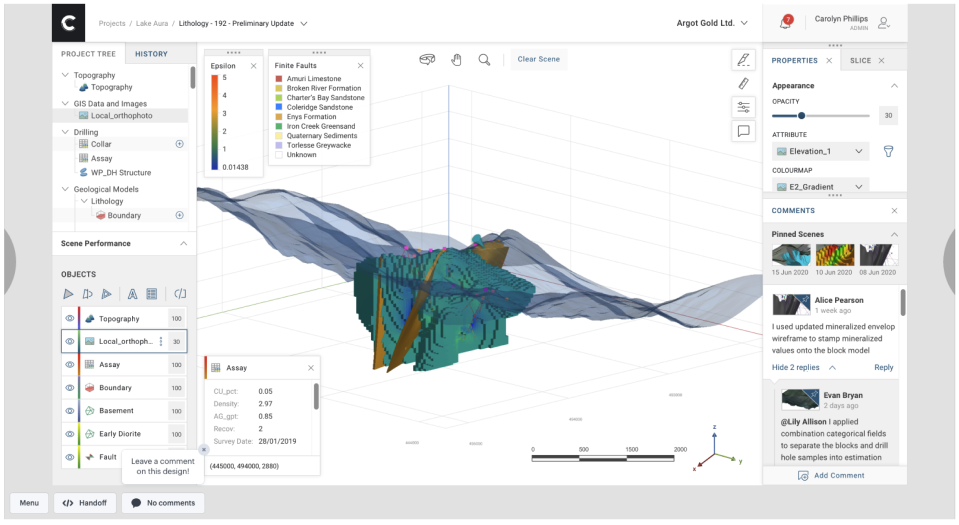Hide the Basement object using its eye icon

pyautogui.click(x=70, y=411)
